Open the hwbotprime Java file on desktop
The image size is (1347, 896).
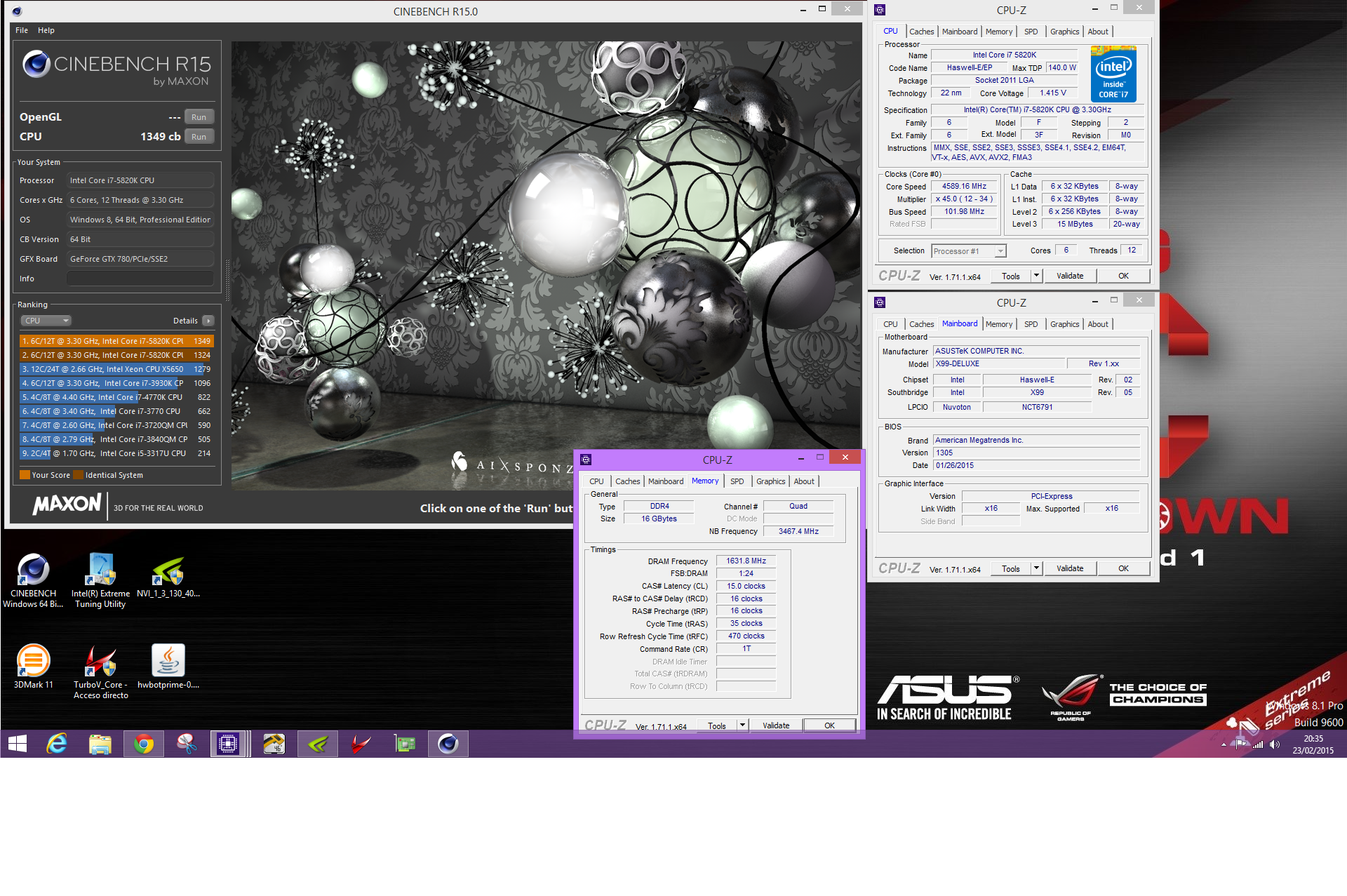pos(168,667)
